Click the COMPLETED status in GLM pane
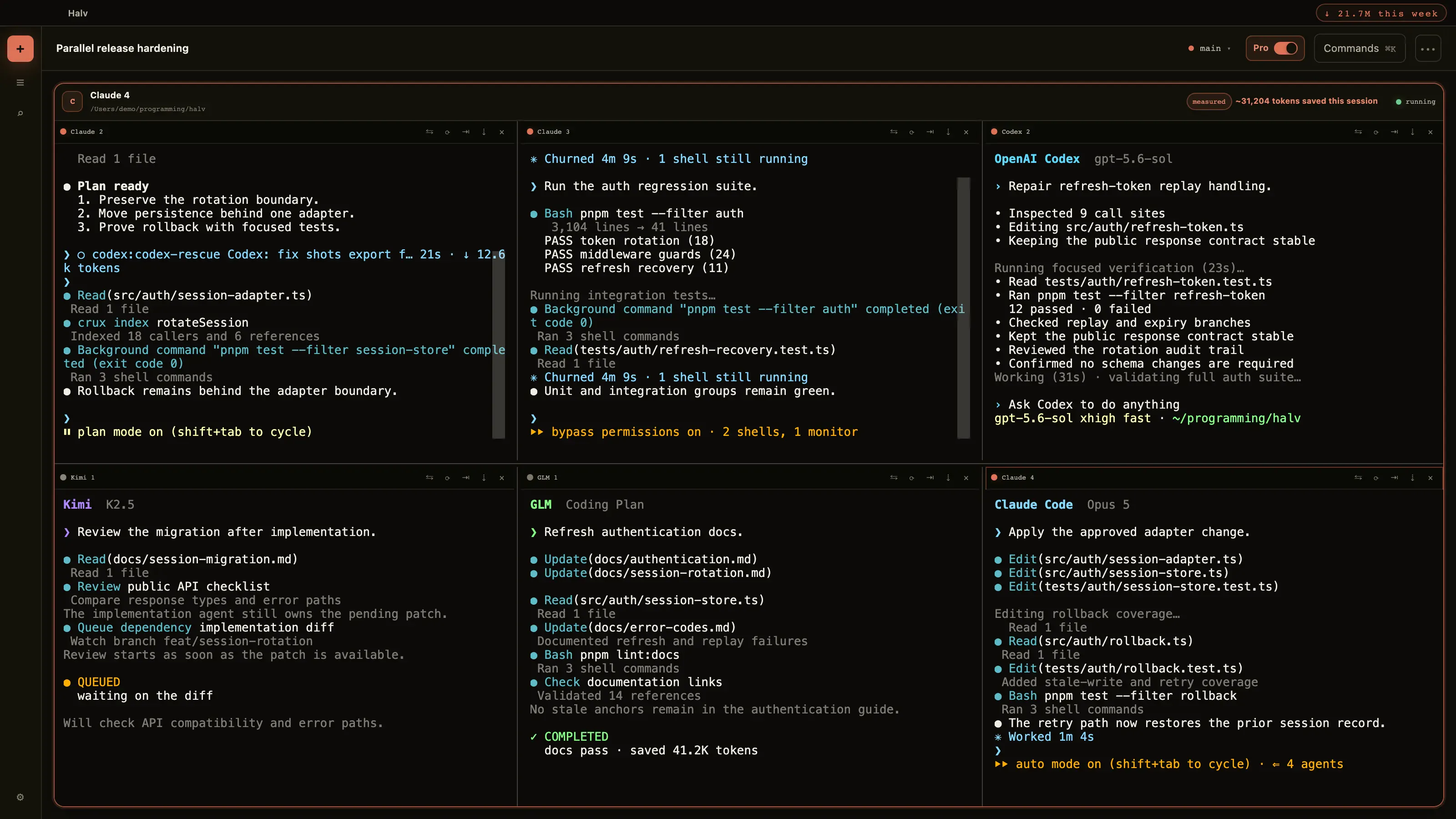This screenshot has width=1456, height=819. (576, 737)
